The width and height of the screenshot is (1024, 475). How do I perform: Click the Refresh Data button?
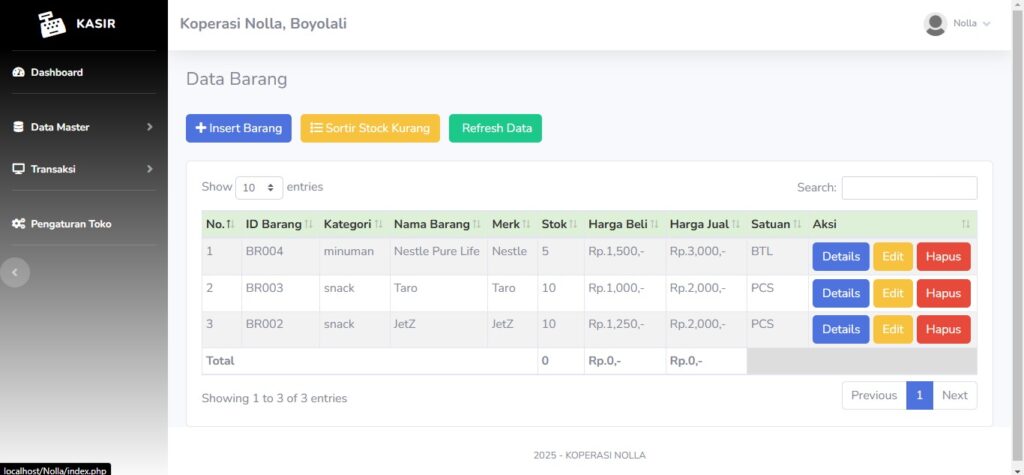pos(496,128)
